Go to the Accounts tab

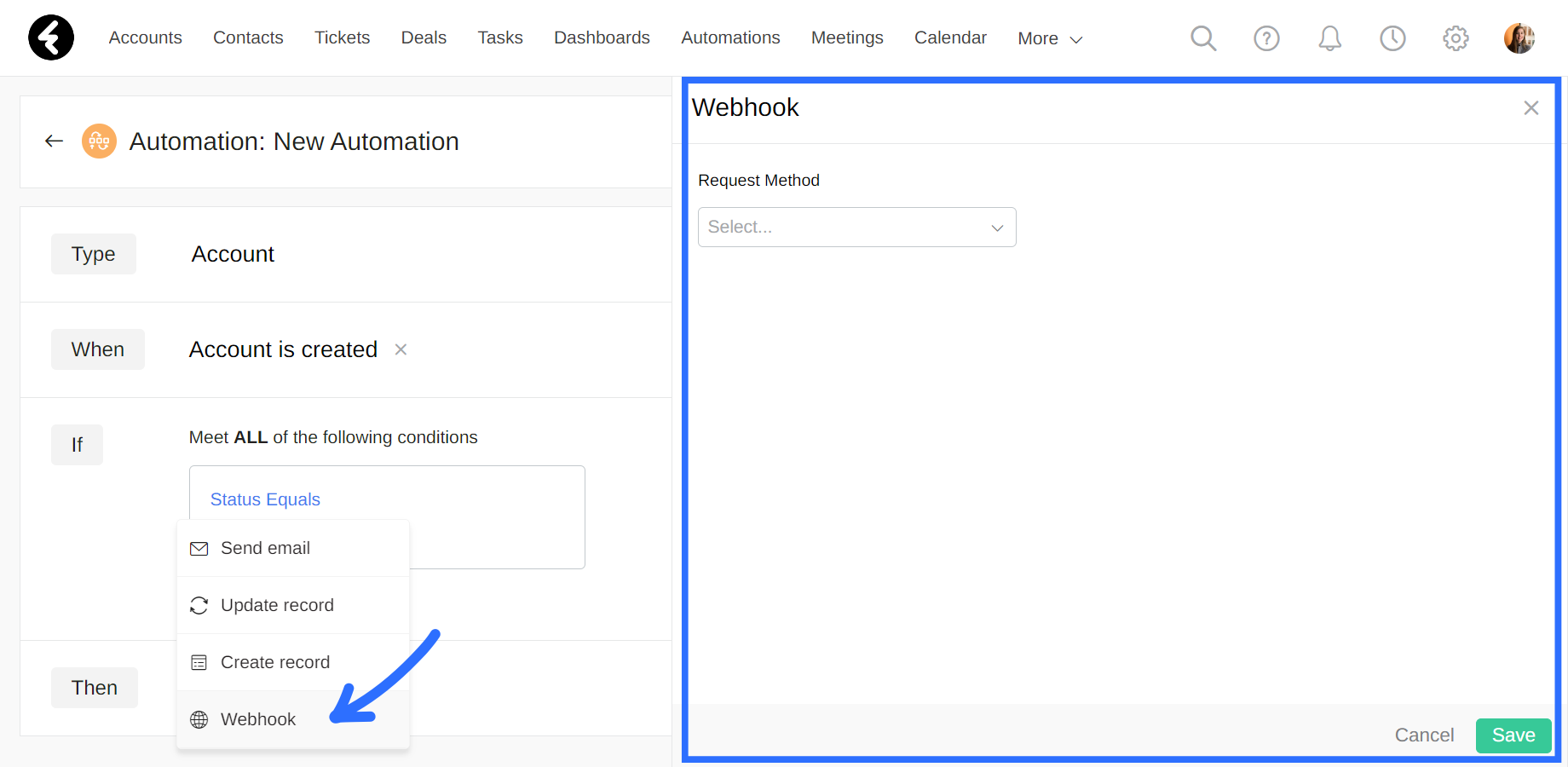pyautogui.click(x=146, y=37)
